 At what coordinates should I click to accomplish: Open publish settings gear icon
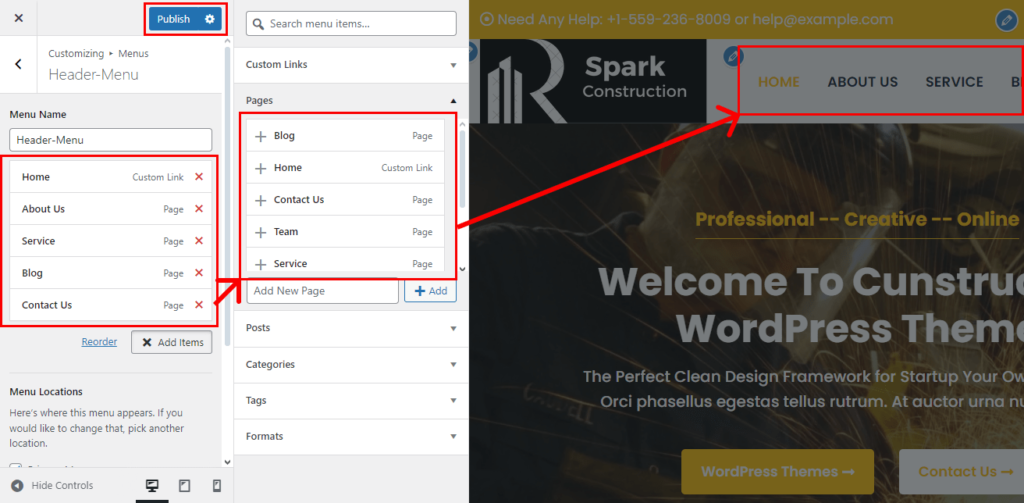[209, 19]
